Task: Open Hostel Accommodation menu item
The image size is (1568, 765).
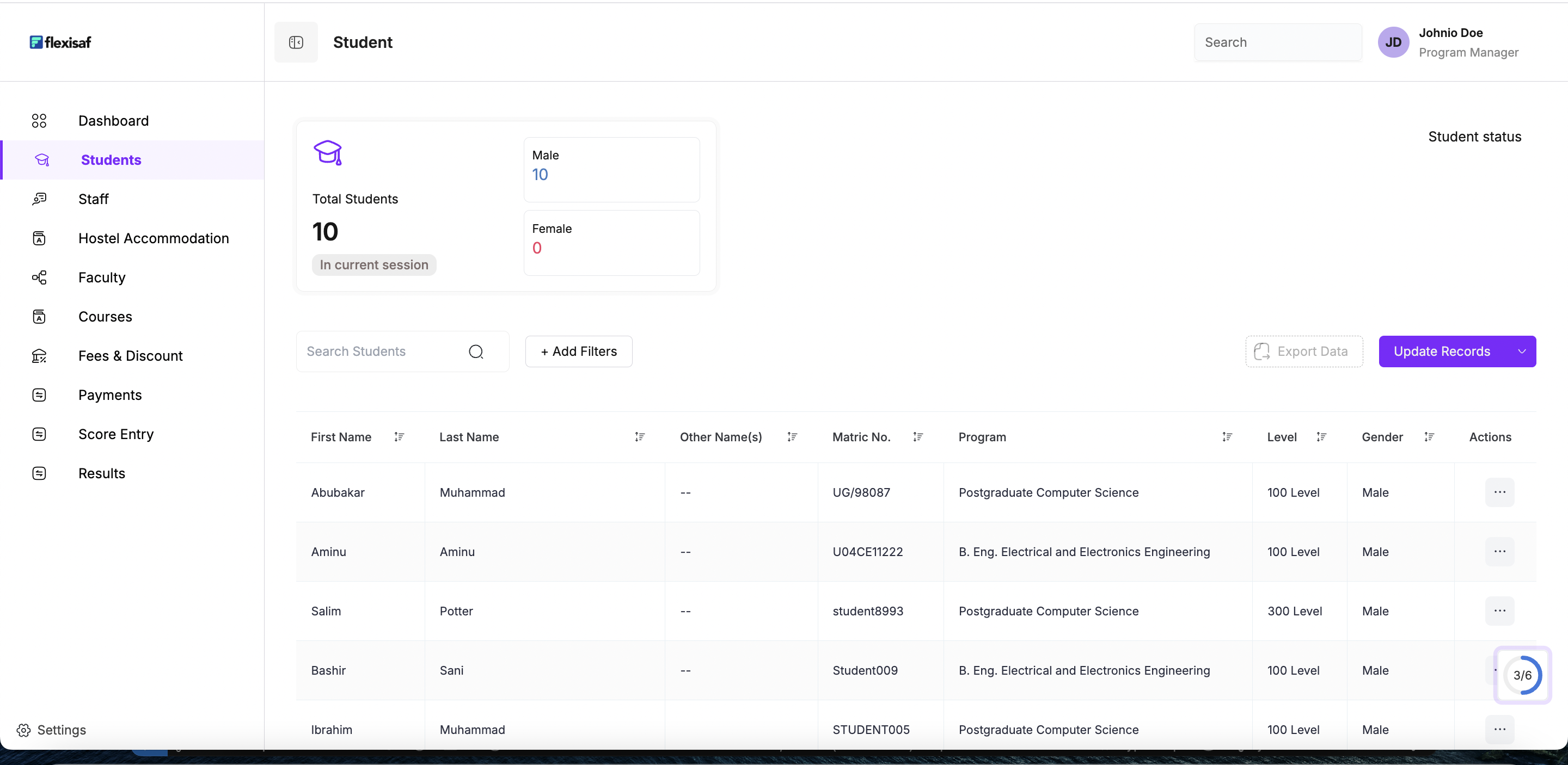Action: [x=132, y=238]
